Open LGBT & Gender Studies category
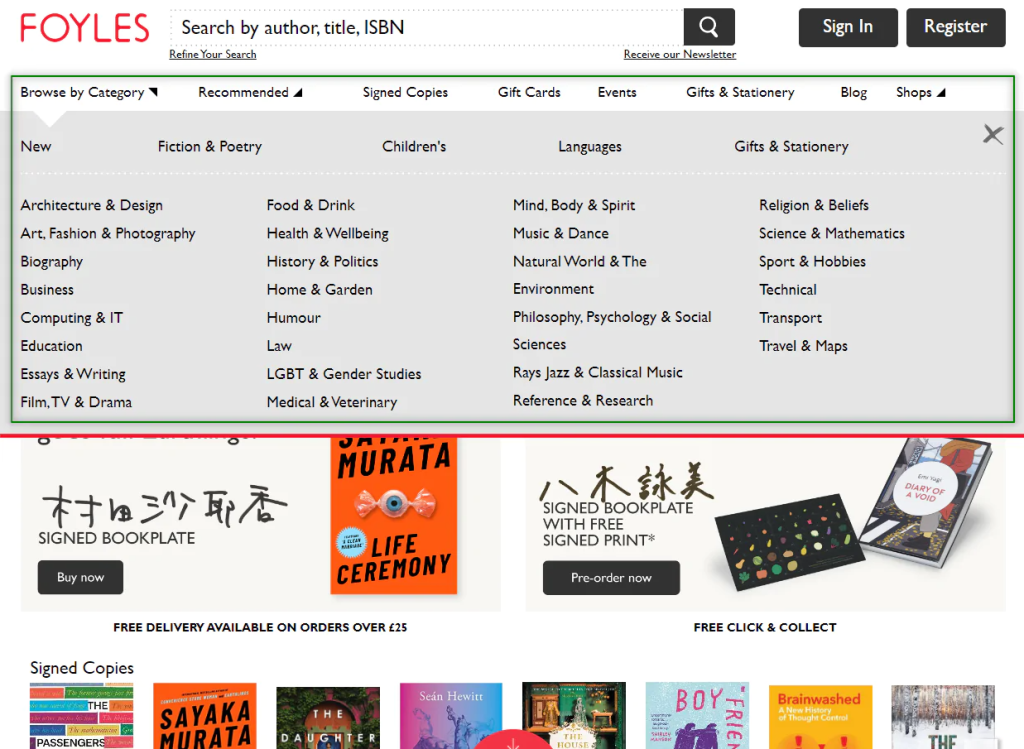Viewport: 1024px width, 749px height. (x=344, y=374)
